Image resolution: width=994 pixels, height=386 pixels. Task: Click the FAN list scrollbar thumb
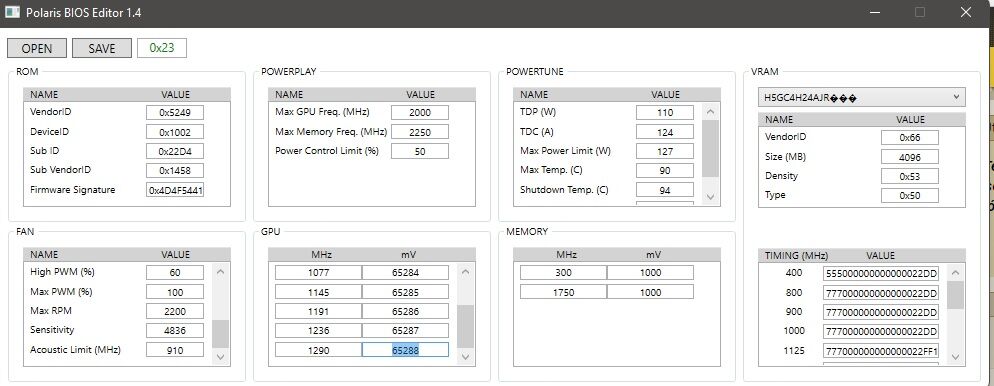pyautogui.click(x=220, y=334)
